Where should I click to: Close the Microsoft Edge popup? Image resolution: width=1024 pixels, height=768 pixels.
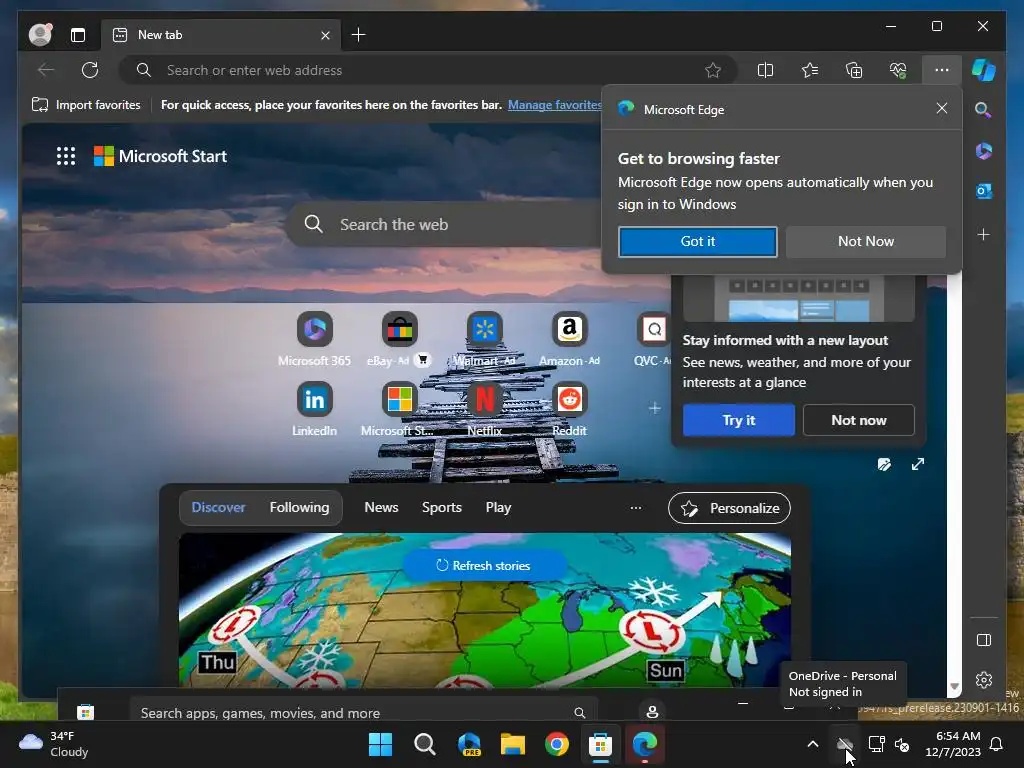942,108
